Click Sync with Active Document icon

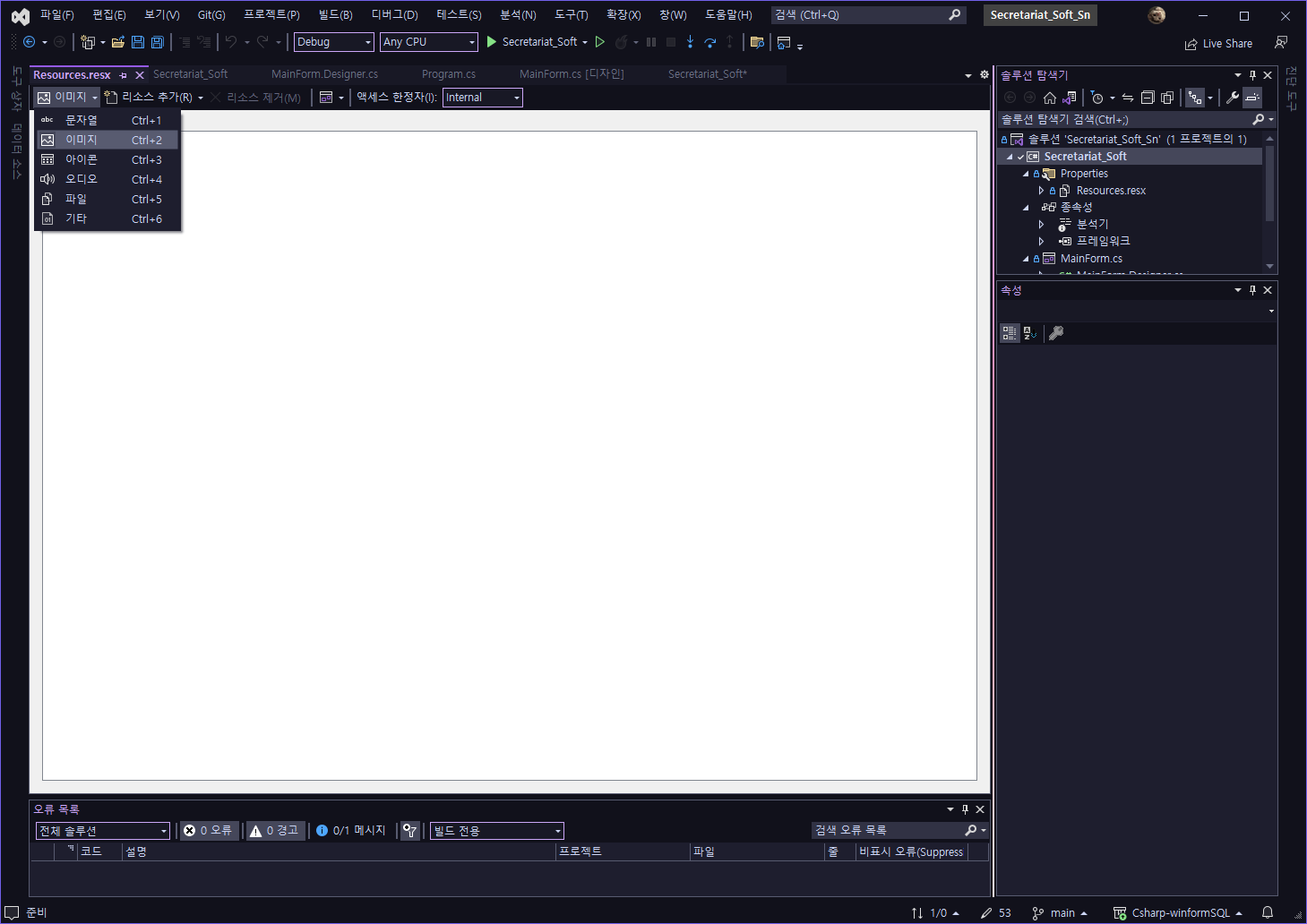tap(1128, 98)
